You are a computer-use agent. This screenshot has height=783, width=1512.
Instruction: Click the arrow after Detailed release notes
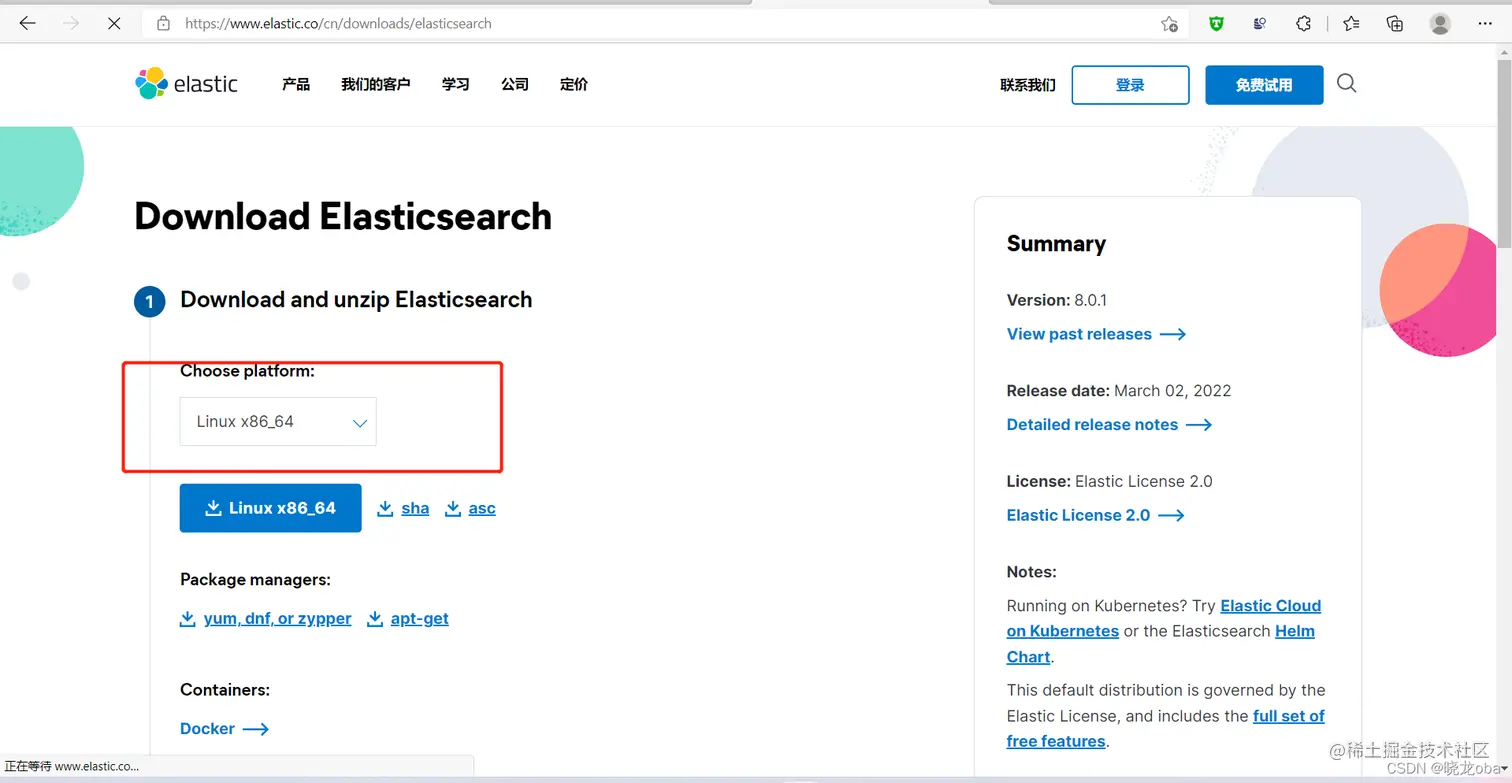pyautogui.click(x=1199, y=425)
